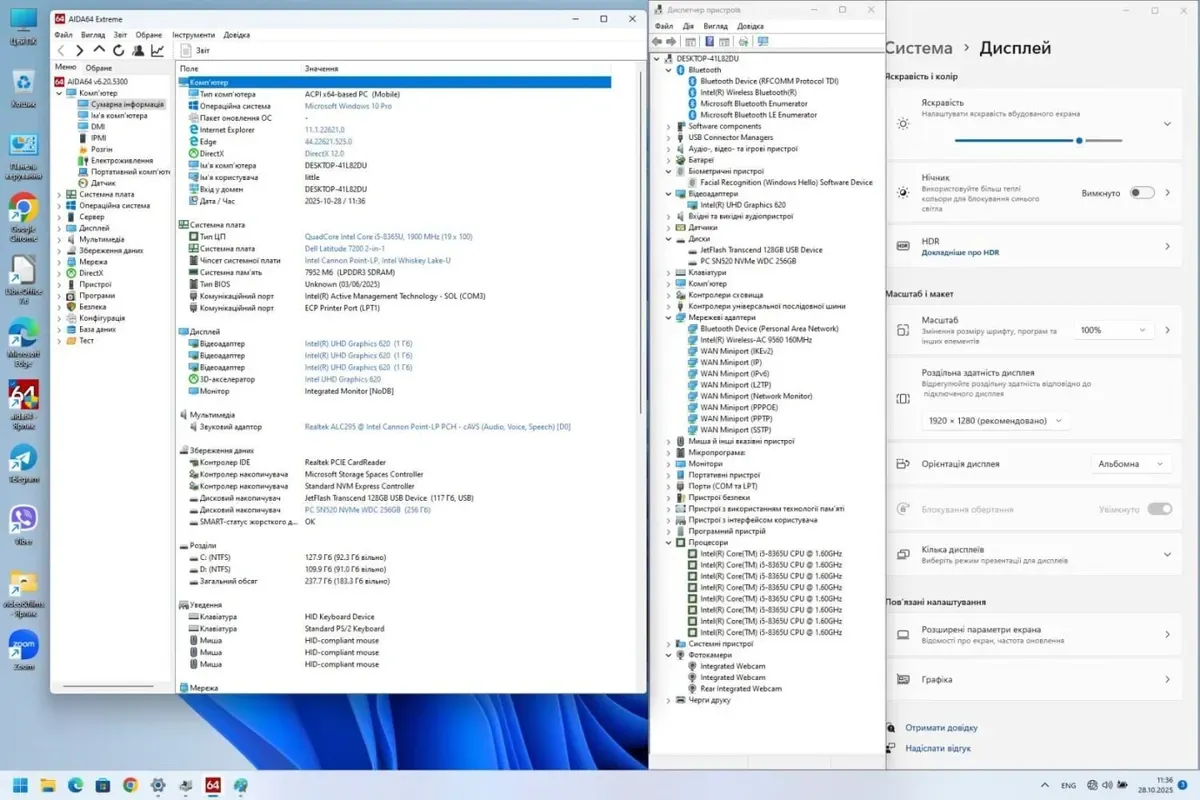Click the blue help icon in Device Manager toolbar
This screenshot has height=800, width=1200.
(709, 42)
